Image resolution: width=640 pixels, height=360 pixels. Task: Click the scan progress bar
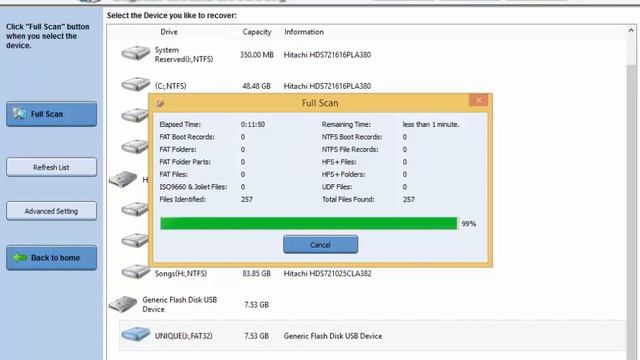coord(309,223)
